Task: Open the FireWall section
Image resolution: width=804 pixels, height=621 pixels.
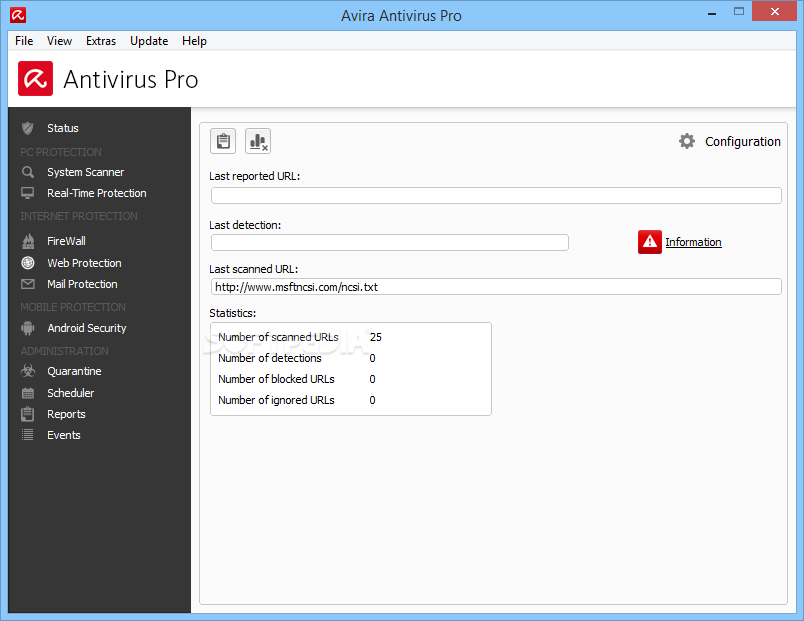Action: click(x=66, y=241)
